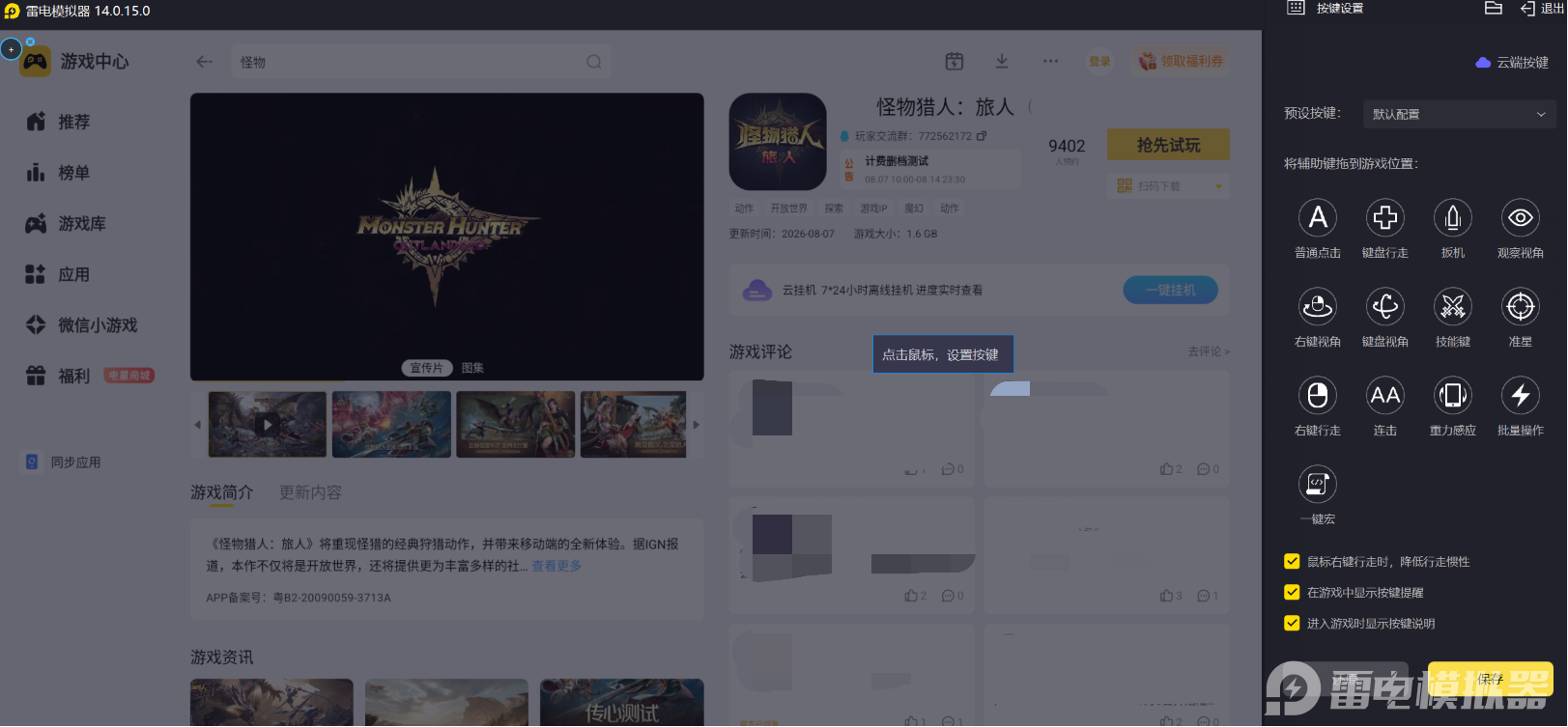Open 福利 in the sidebar

coord(58,377)
